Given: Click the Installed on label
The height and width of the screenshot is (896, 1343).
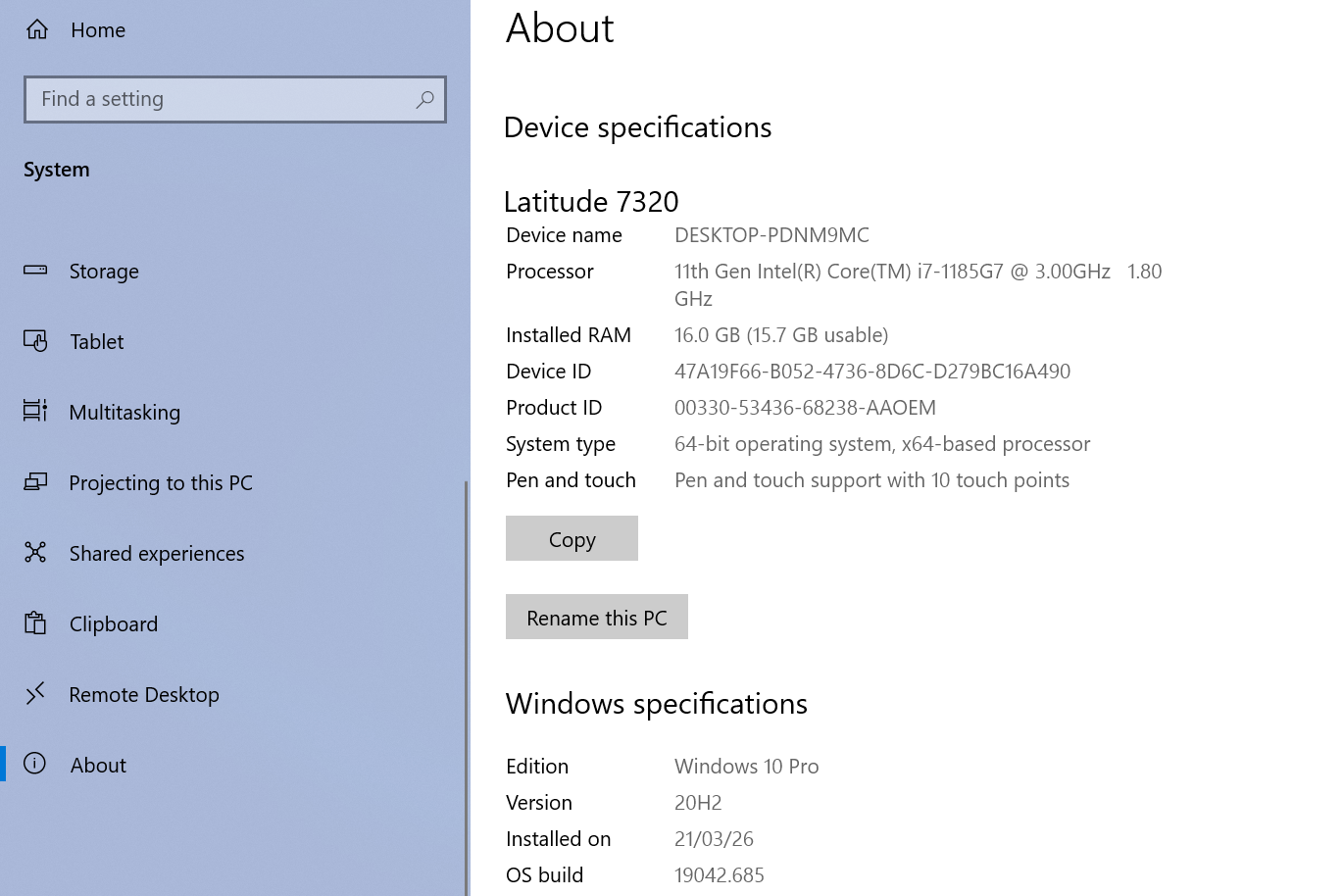Looking at the screenshot, I should [559, 839].
